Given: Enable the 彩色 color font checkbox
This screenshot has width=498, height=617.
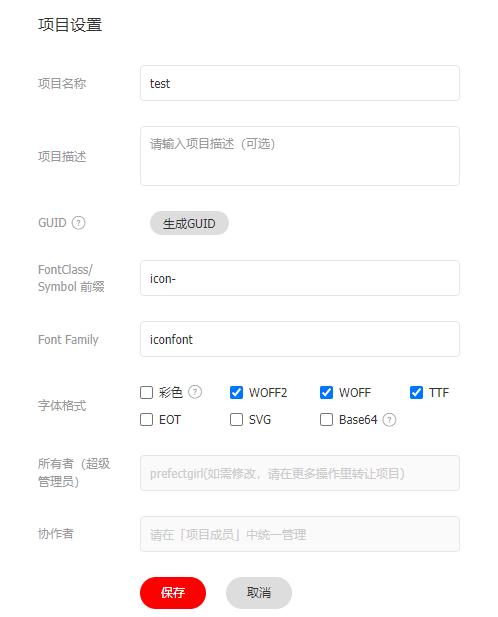Looking at the screenshot, I should pos(146,392).
